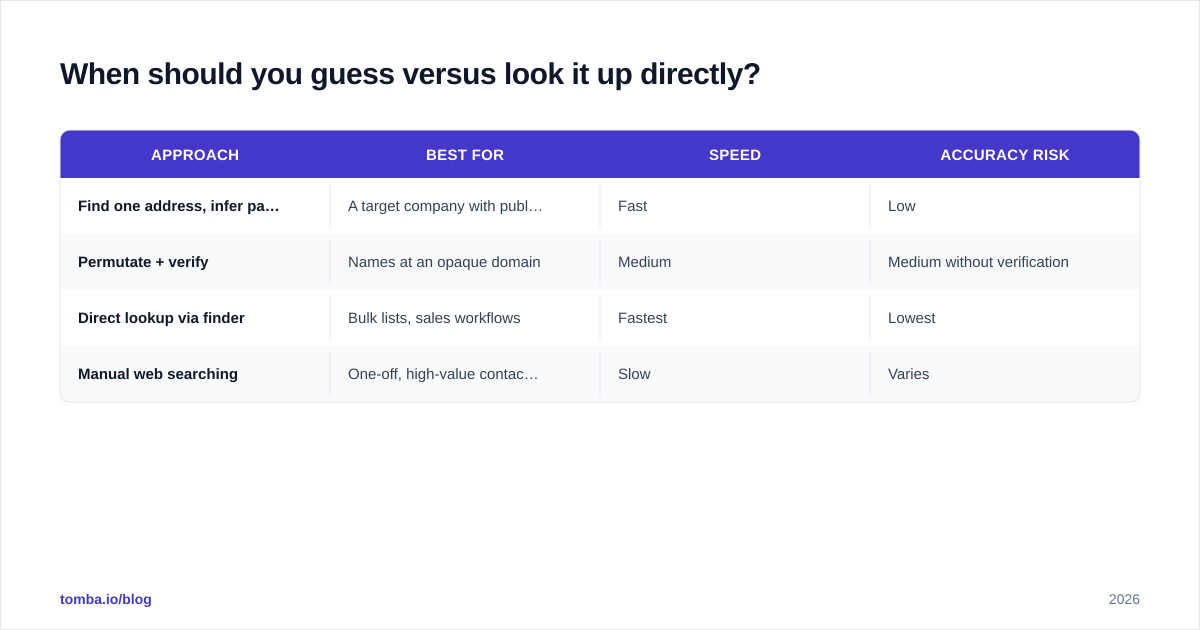
Task: Select the 'Manual web searching' cell
Action: pos(195,374)
